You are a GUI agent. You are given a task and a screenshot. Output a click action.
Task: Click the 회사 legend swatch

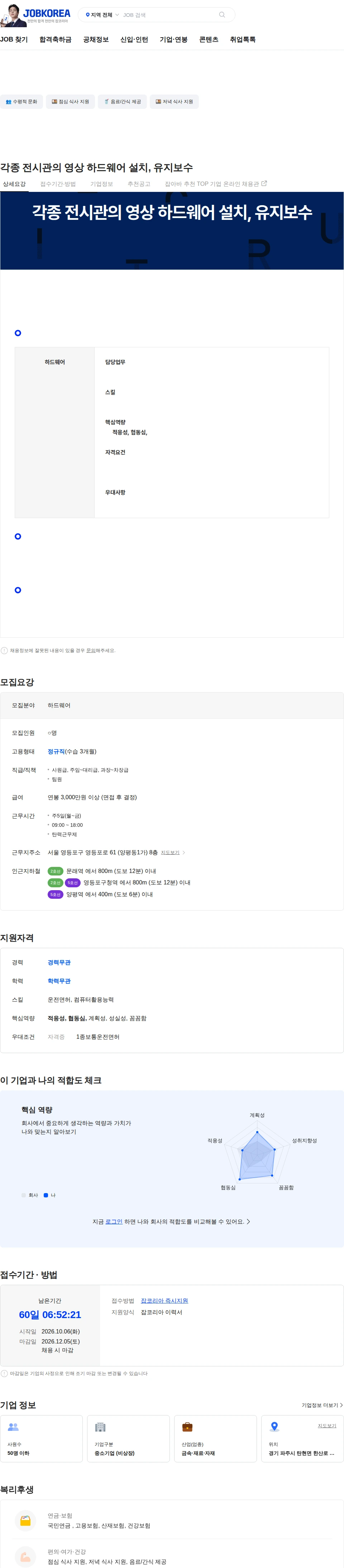[24, 1196]
